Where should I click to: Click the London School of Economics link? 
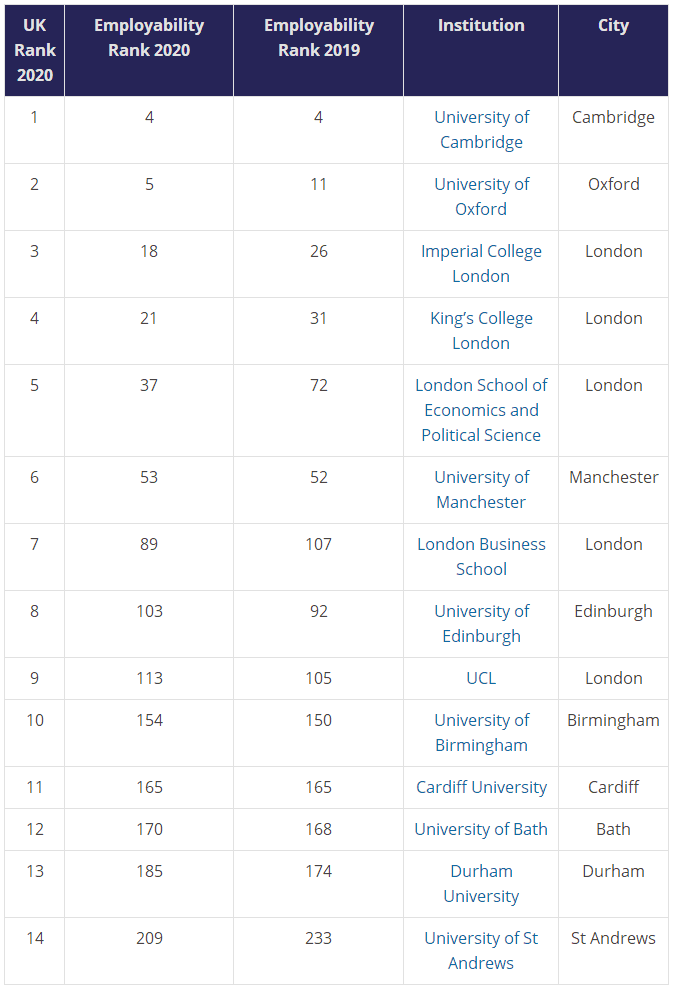click(481, 410)
